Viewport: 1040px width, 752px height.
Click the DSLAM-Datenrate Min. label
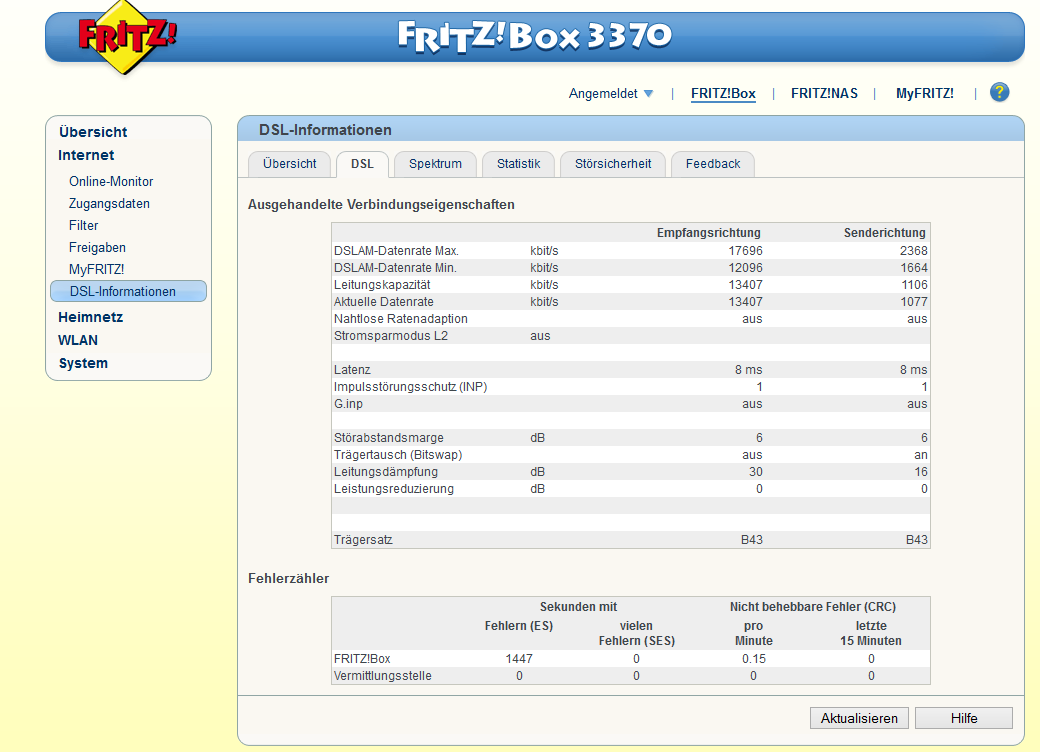(395, 268)
